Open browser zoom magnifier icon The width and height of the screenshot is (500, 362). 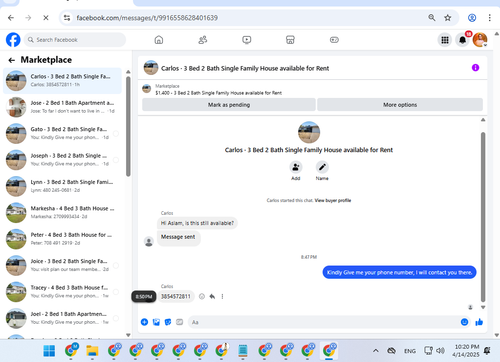(x=432, y=18)
